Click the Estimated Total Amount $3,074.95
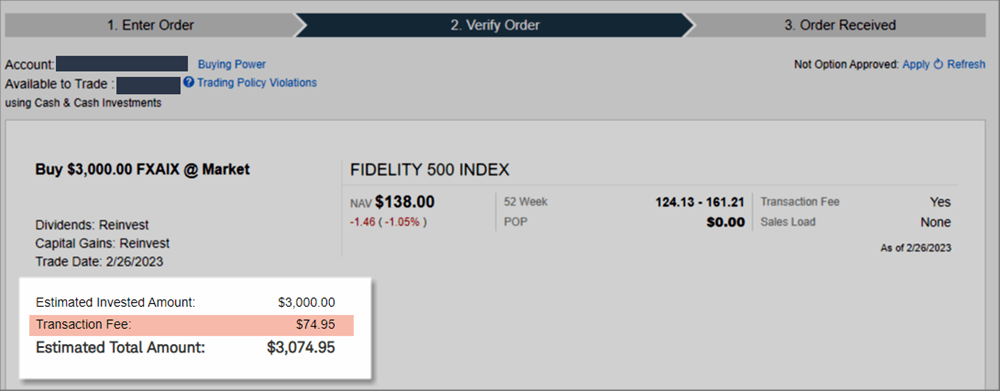The height and width of the screenshot is (391, 1000). pos(301,348)
